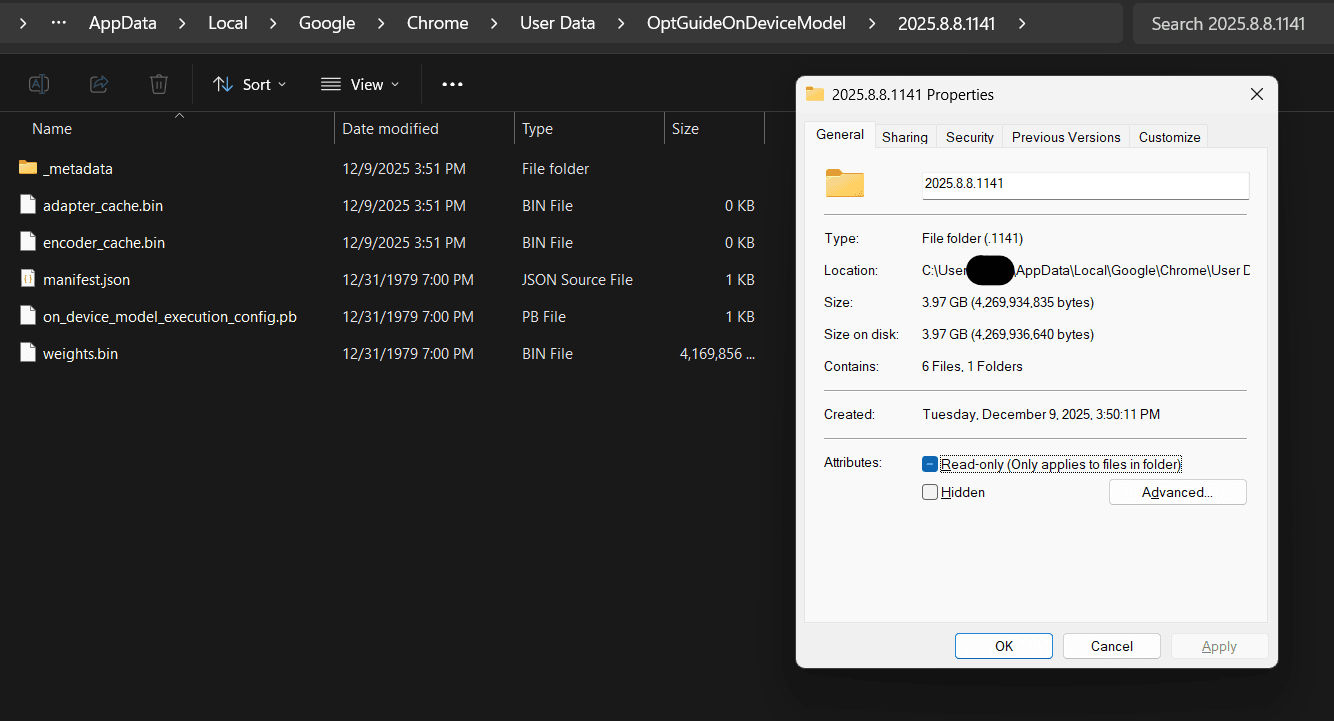This screenshot has height=721, width=1334.
Task: Expand chevron after Local breadcrumb
Action: (273, 23)
